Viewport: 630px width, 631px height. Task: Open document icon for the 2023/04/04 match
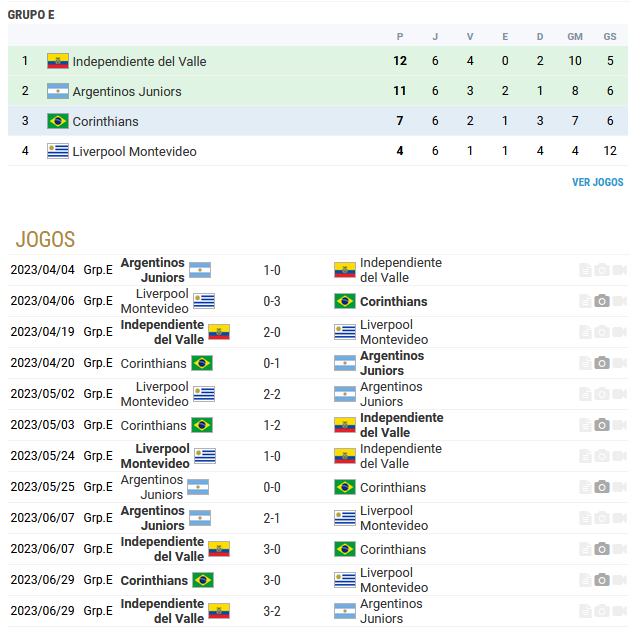point(585,270)
